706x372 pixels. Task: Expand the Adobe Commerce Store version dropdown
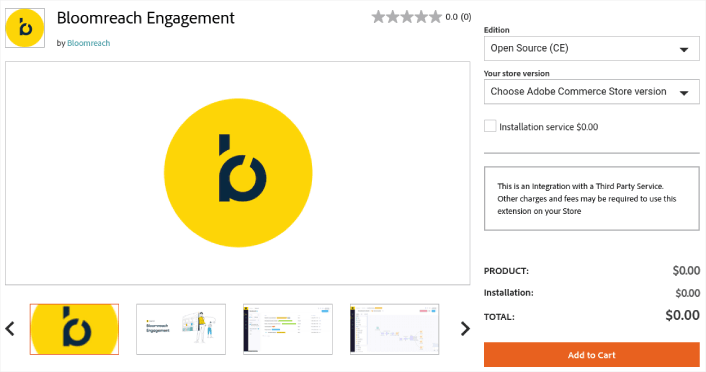[592, 91]
